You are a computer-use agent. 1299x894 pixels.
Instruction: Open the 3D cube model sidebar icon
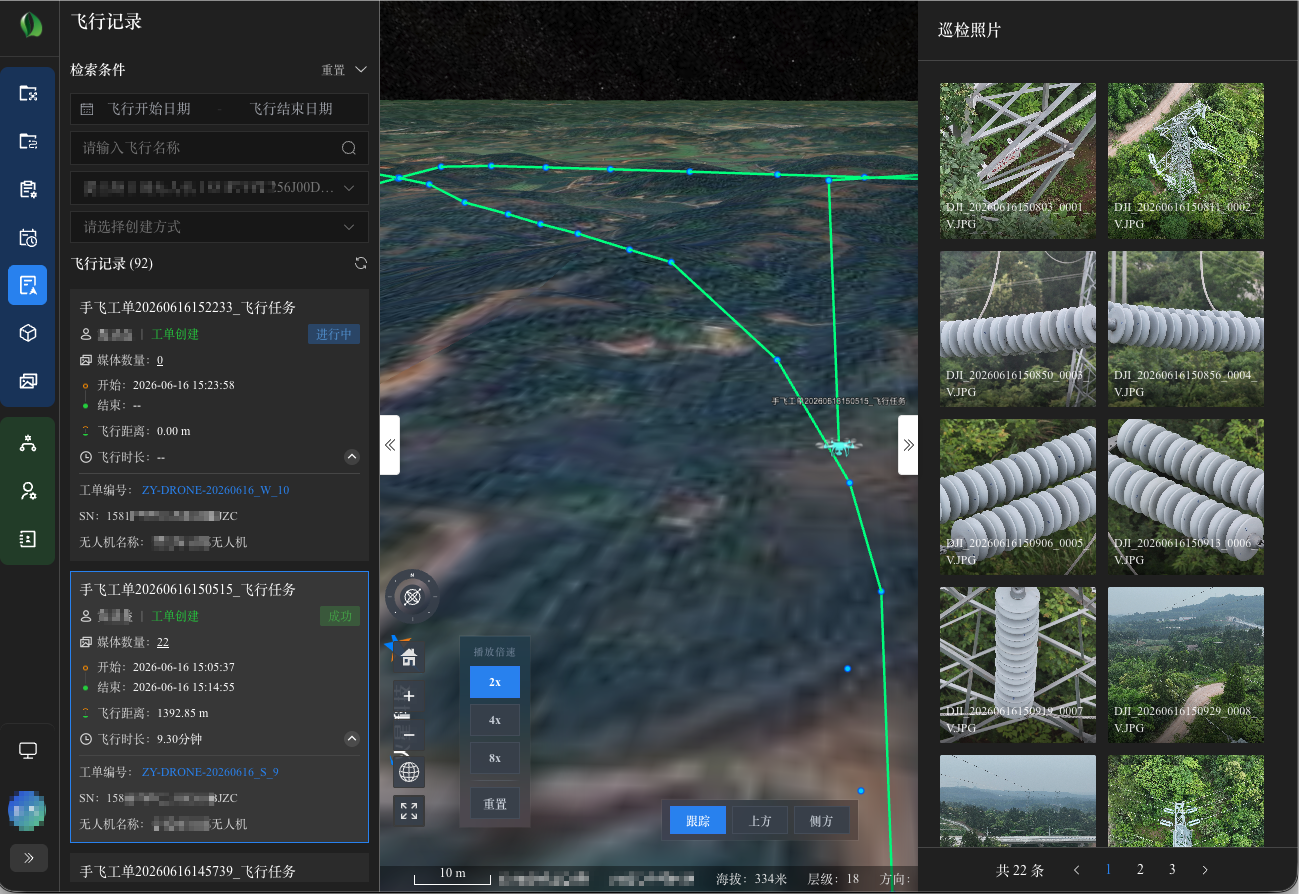tap(28, 333)
